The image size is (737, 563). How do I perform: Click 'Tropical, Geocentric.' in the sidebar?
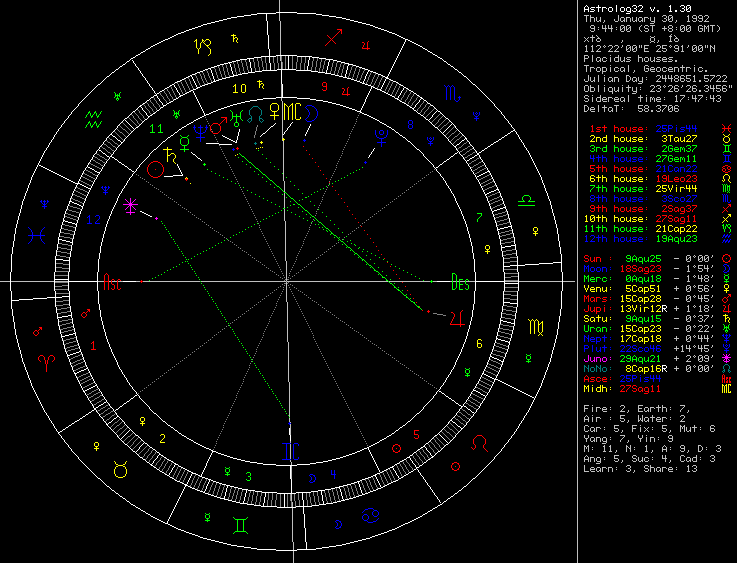pyautogui.click(x=646, y=69)
